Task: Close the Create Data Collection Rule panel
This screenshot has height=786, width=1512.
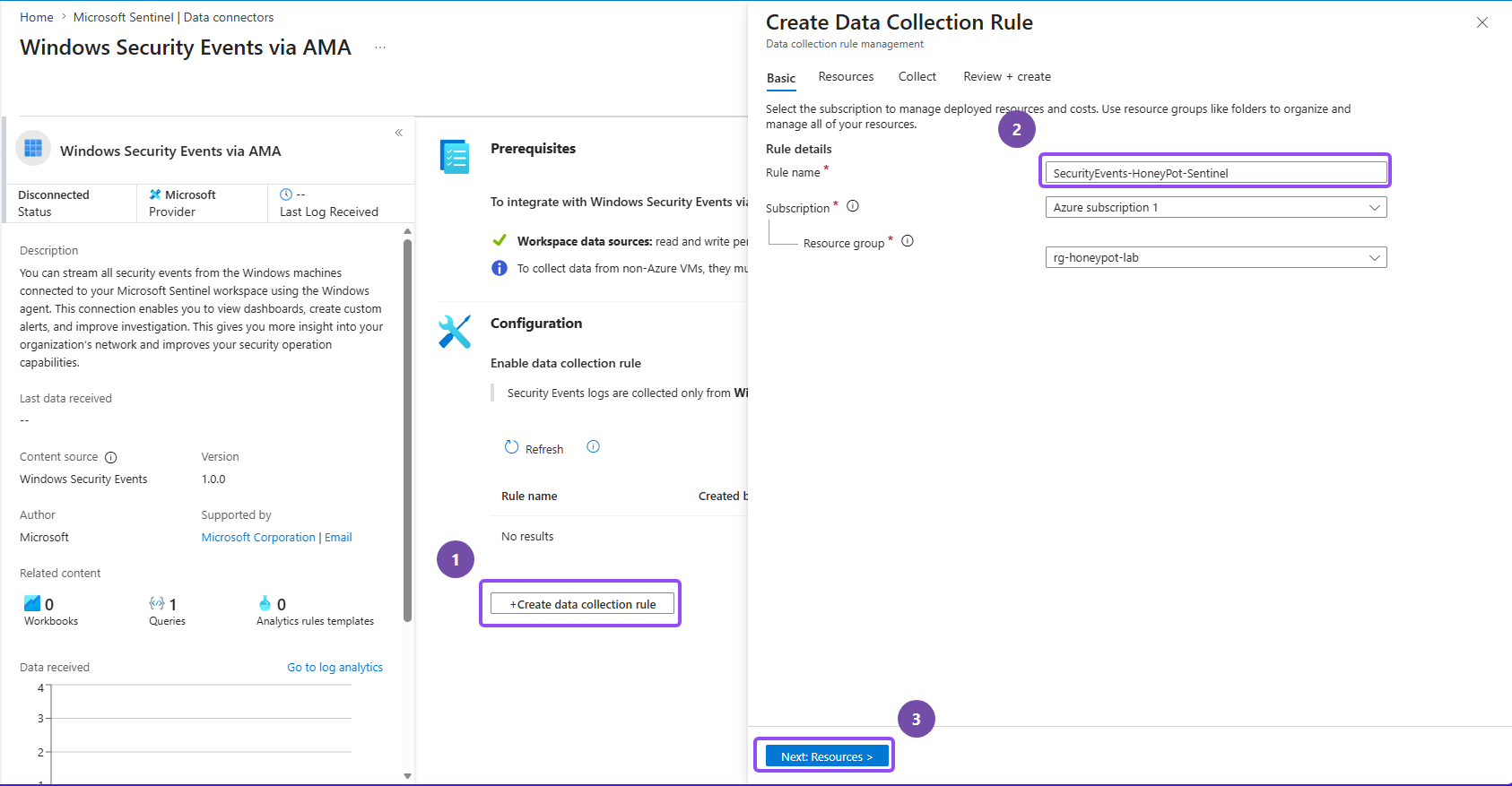Action: (x=1482, y=22)
